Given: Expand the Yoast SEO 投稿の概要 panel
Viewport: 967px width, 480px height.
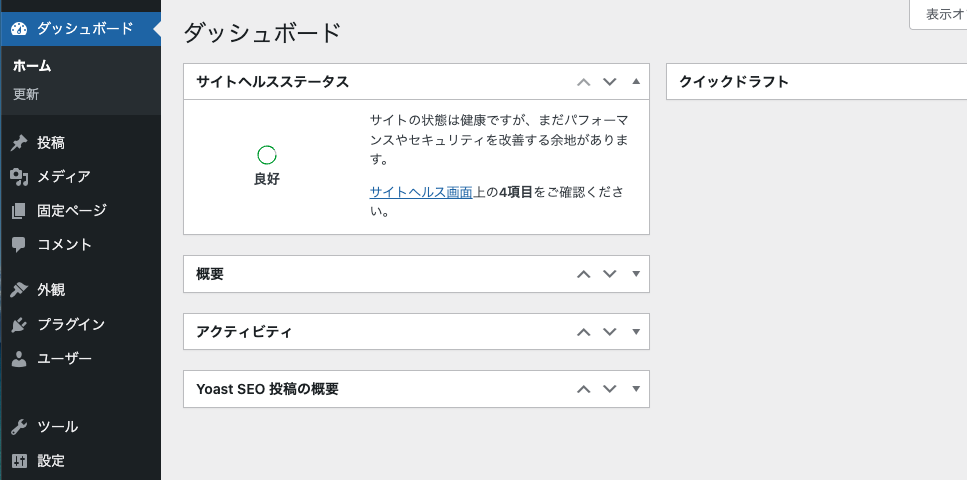Looking at the screenshot, I should (x=636, y=389).
